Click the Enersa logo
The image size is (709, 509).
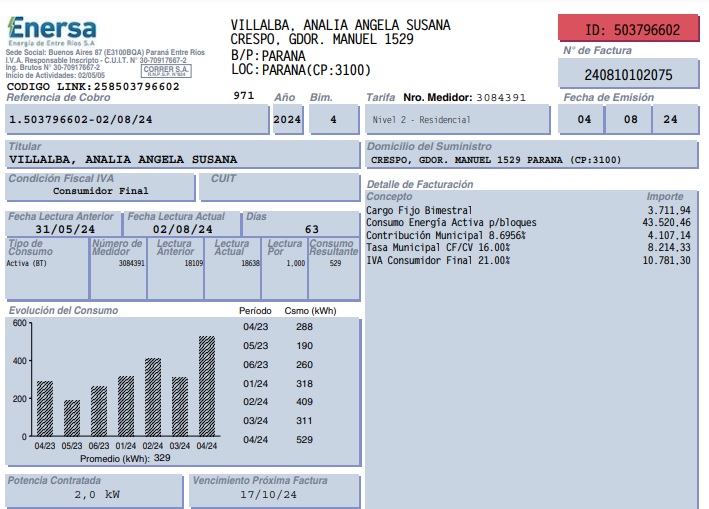(52, 30)
